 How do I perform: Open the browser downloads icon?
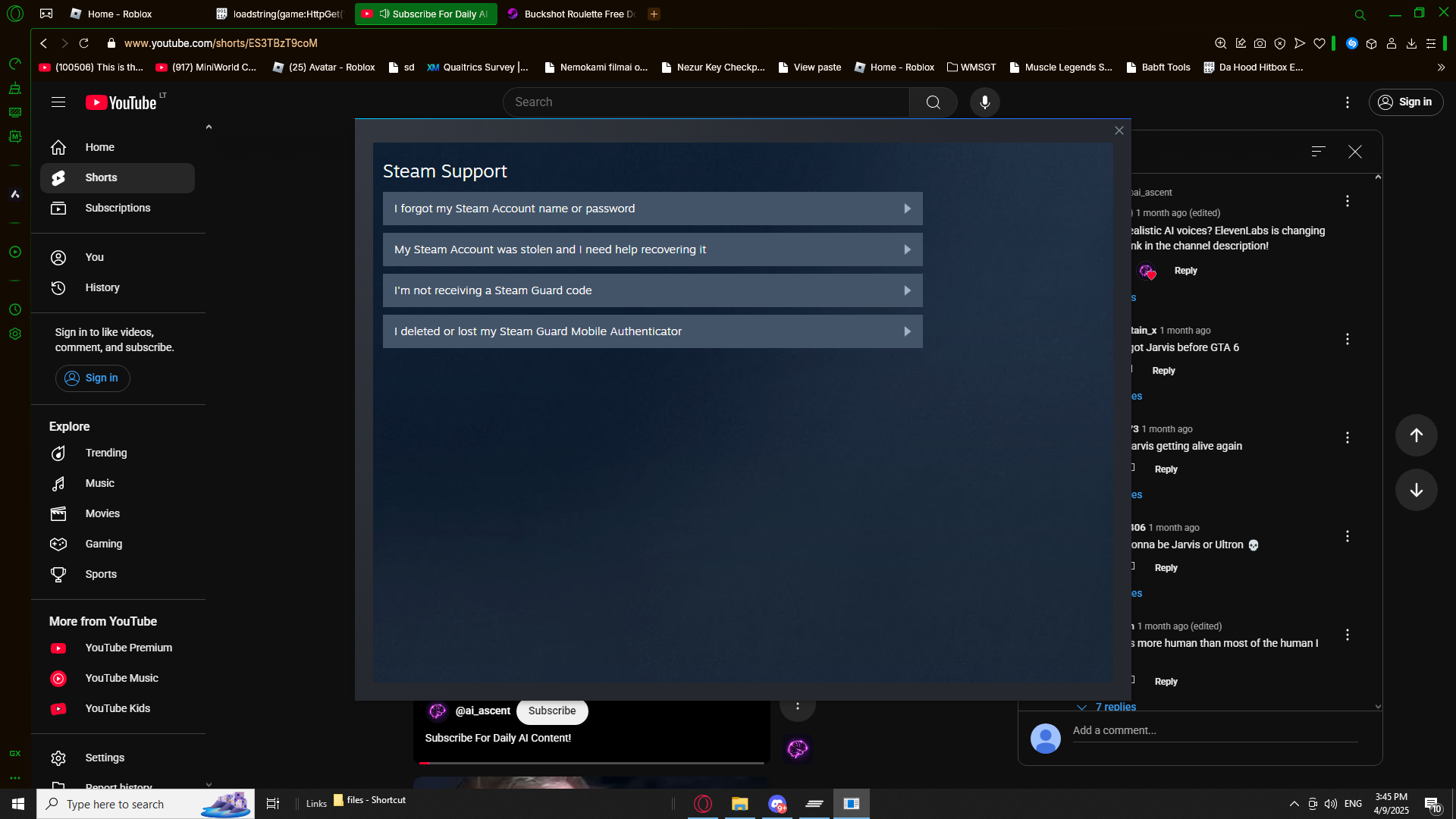(1411, 43)
